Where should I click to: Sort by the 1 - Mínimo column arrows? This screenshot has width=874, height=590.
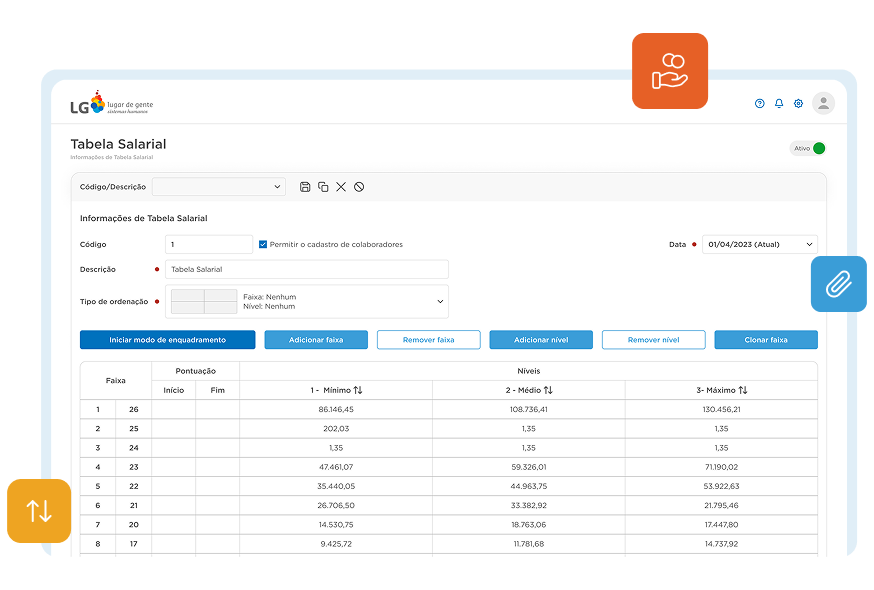pyautogui.click(x=358, y=390)
